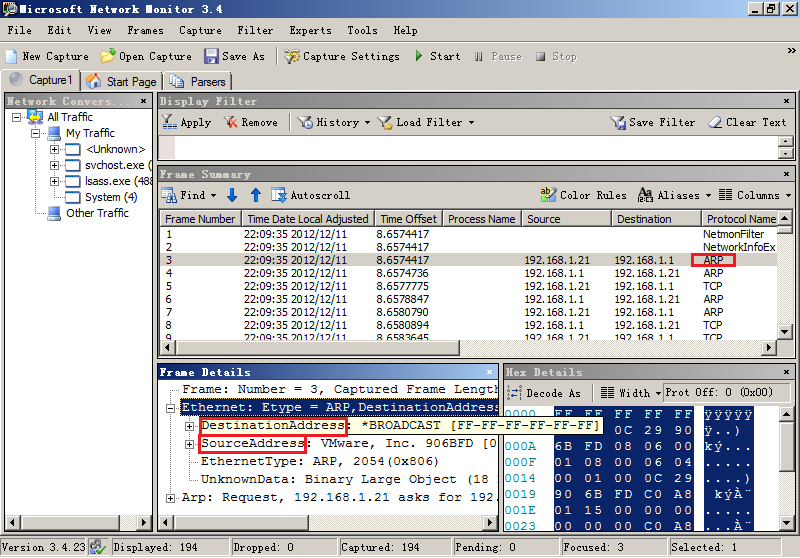
Task: Open the Capture menu
Action: 200,31
